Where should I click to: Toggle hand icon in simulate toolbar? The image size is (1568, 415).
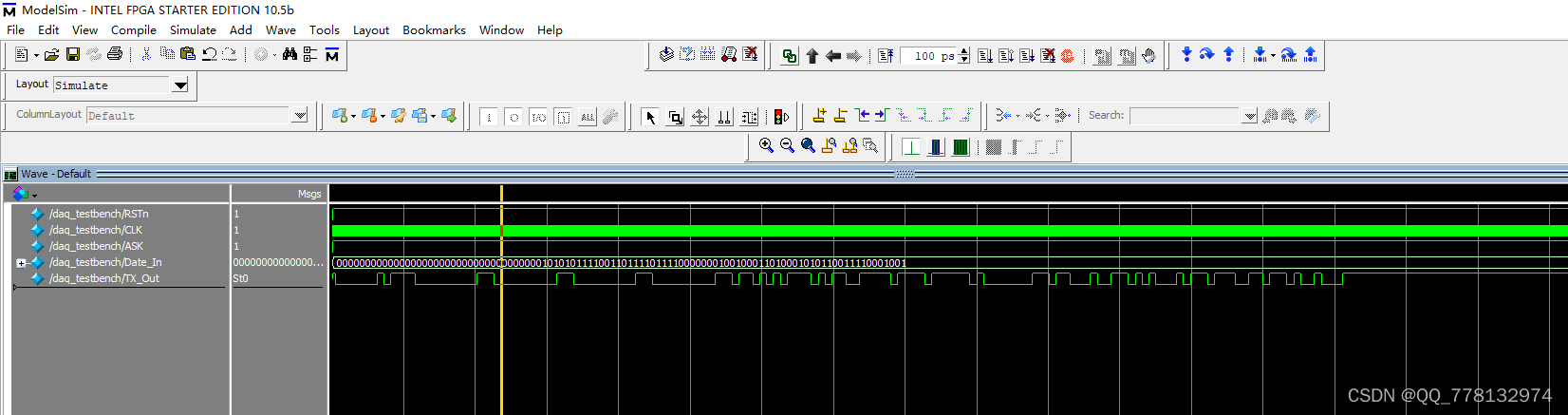(x=1148, y=56)
